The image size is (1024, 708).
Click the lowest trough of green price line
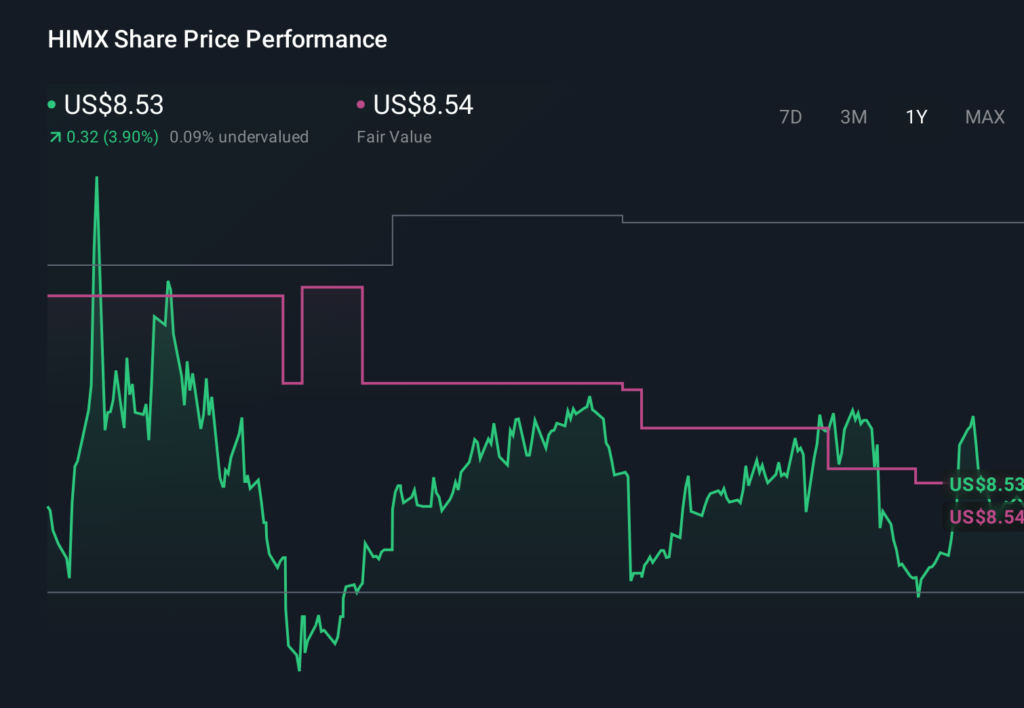(x=298, y=668)
